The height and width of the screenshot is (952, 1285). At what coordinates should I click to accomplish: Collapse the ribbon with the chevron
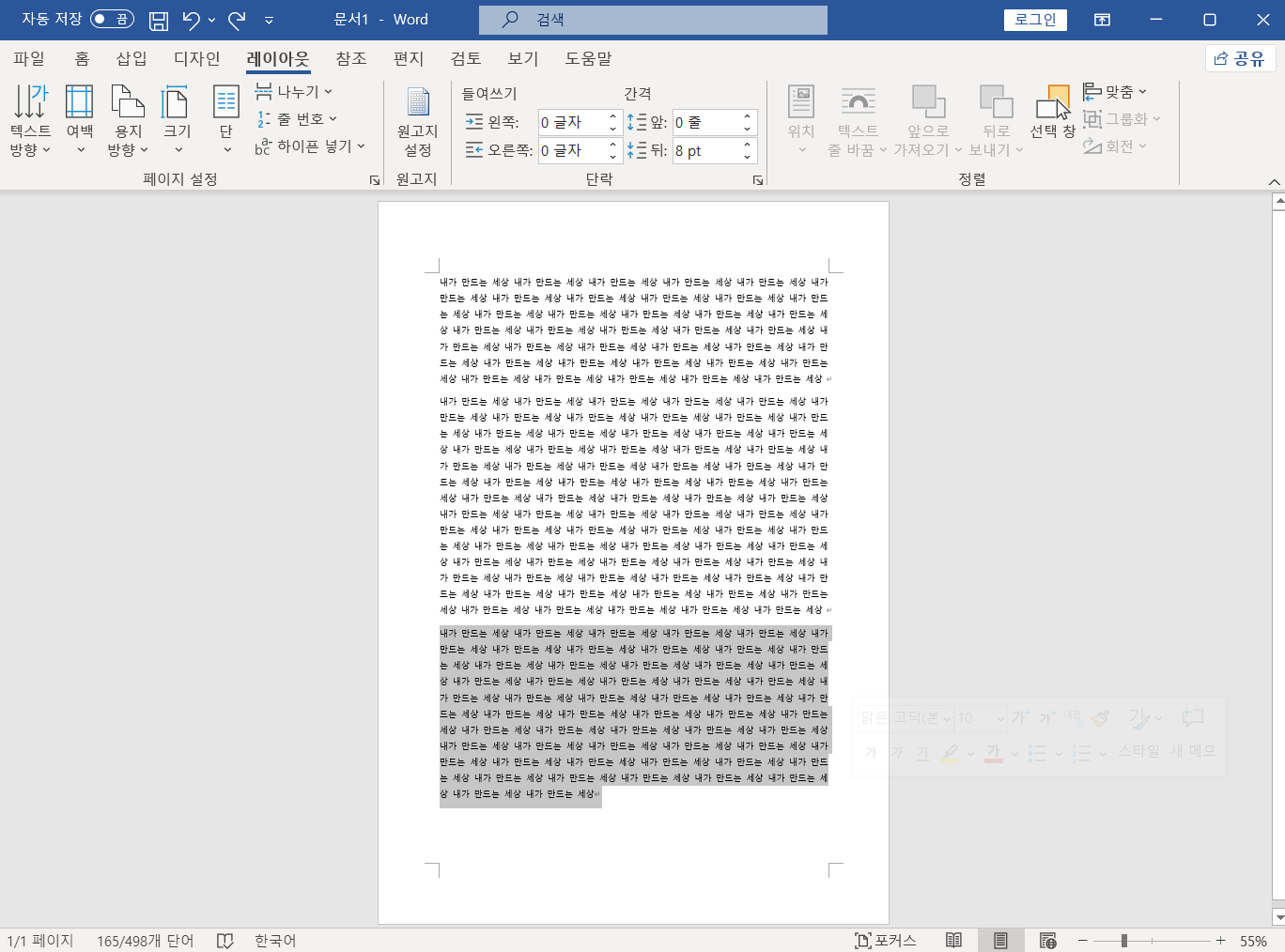(x=1274, y=181)
